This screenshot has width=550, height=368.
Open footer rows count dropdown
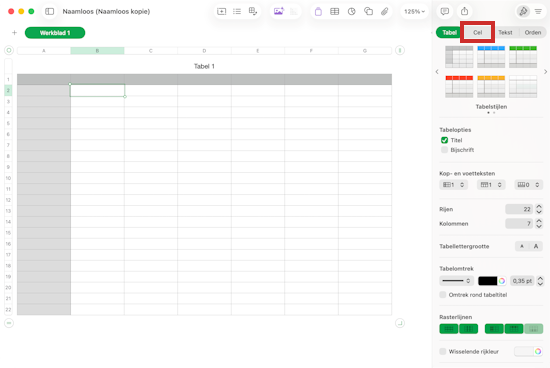coord(529,185)
